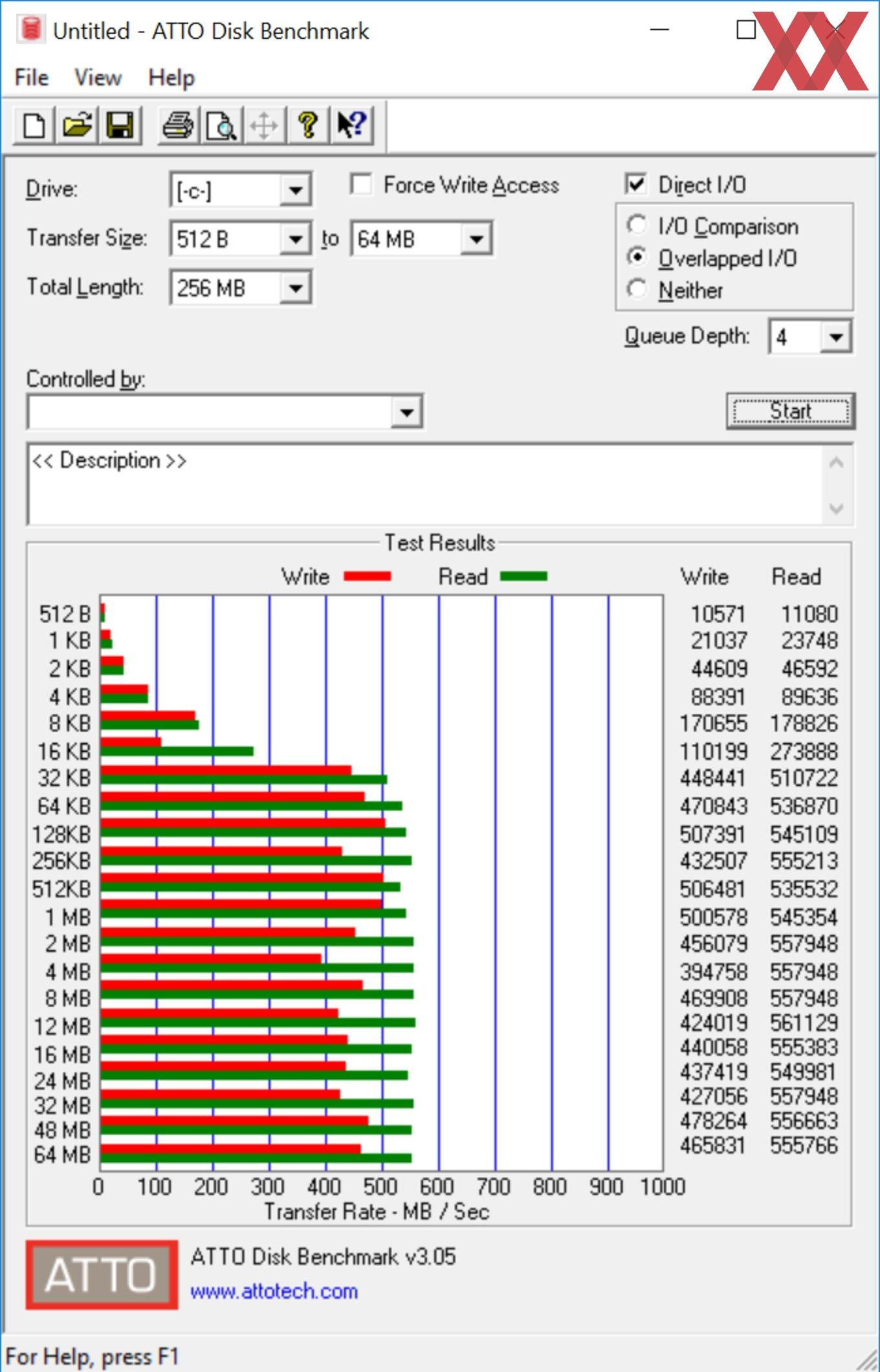
Task: Click the Start benchmark button
Action: click(x=790, y=411)
